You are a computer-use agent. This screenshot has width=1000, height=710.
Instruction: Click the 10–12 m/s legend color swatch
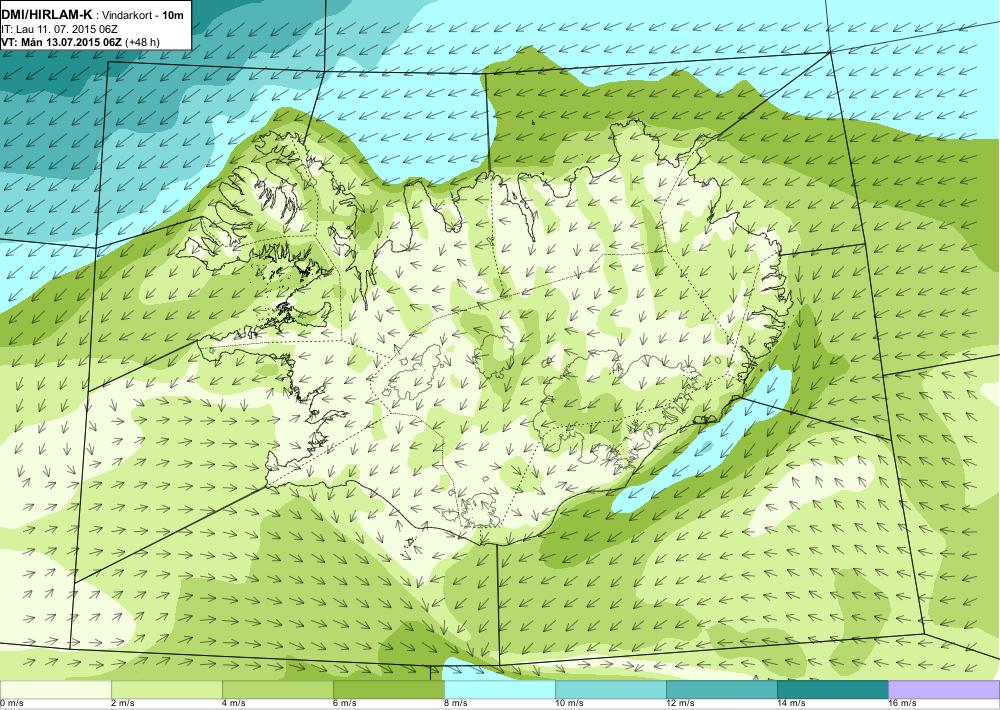pos(610,690)
